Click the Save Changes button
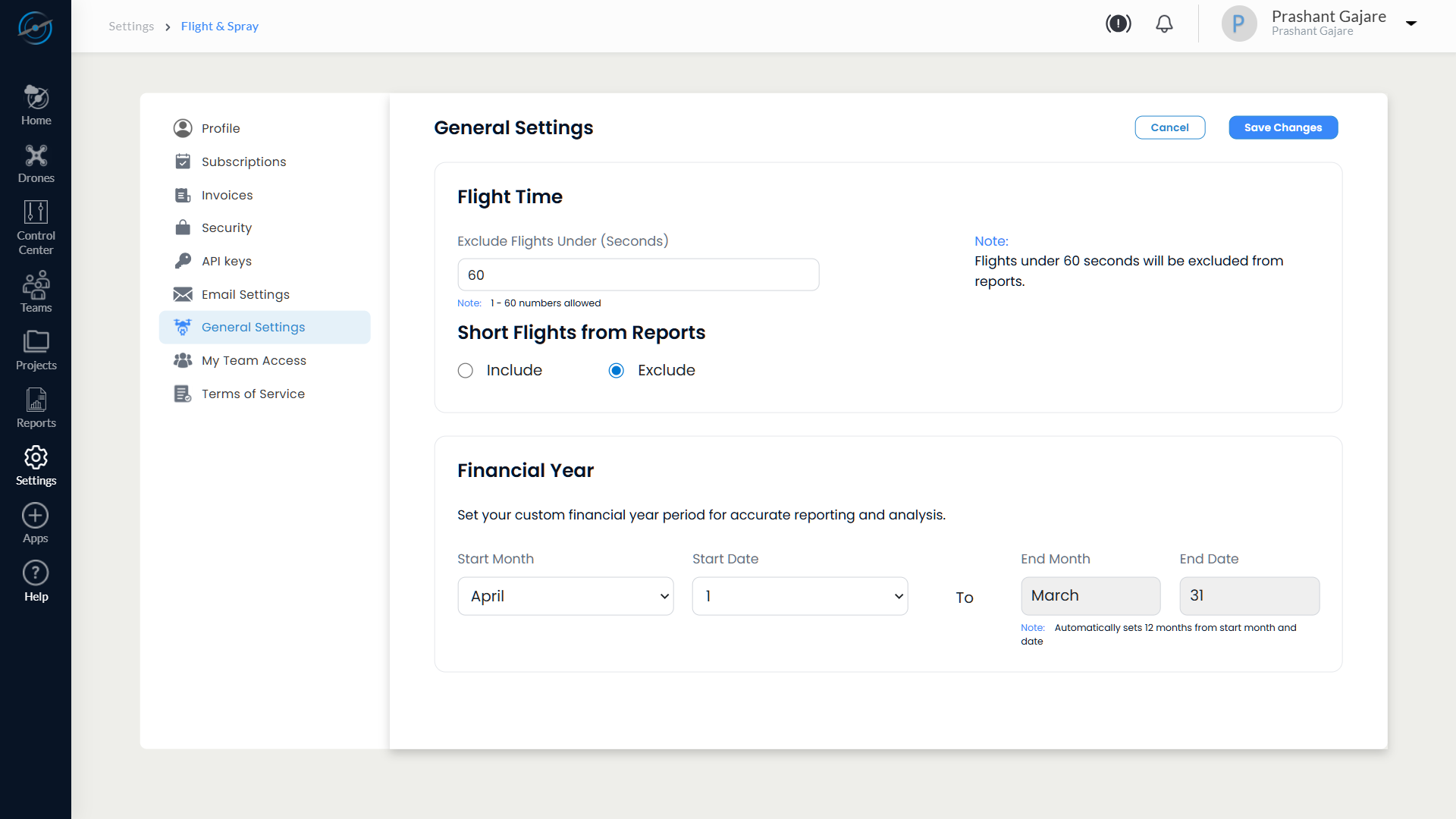Screen dimensions: 1456x819 1283,127
